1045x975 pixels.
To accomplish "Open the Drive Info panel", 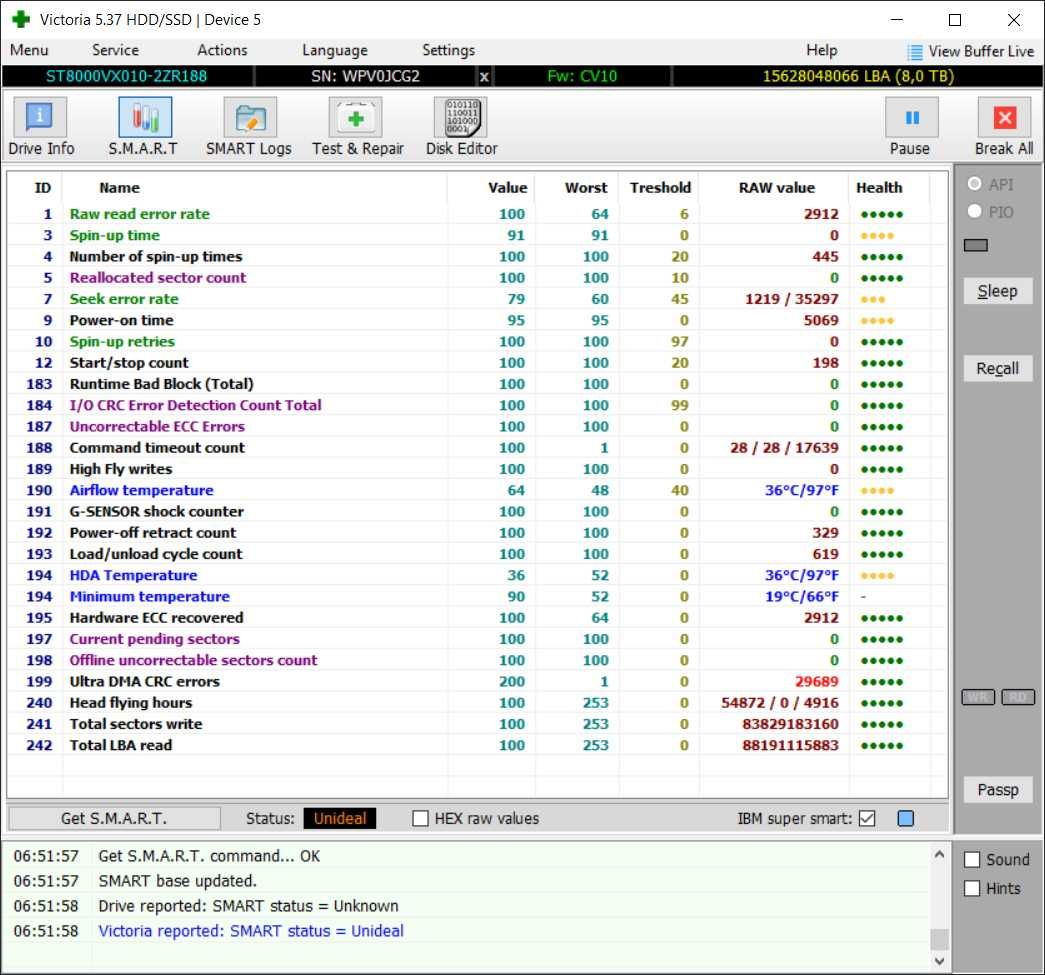I will coord(40,127).
